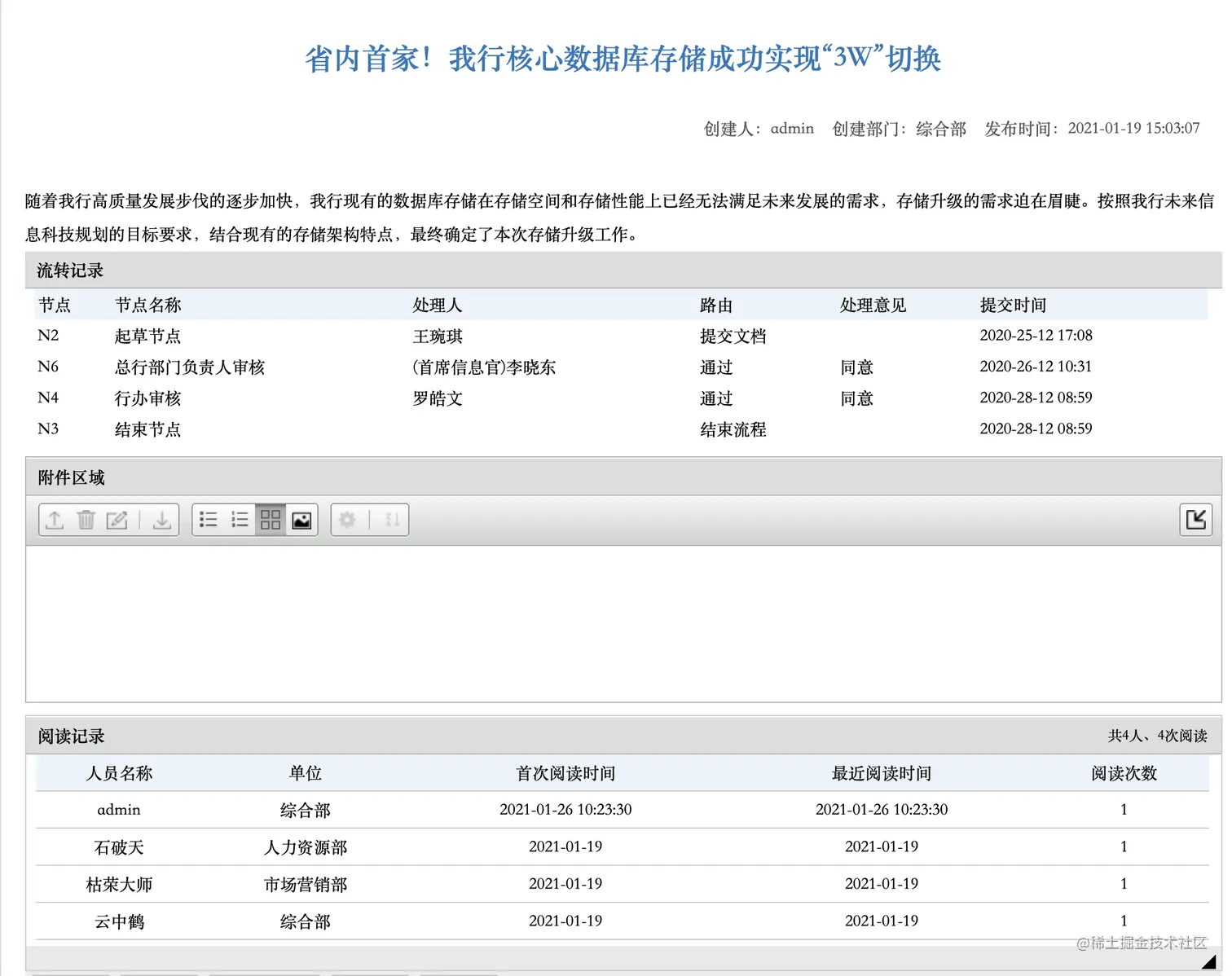Viewport: 1232px width, 976px height.
Task: Click the 行办审核 node name
Action: click(147, 398)
